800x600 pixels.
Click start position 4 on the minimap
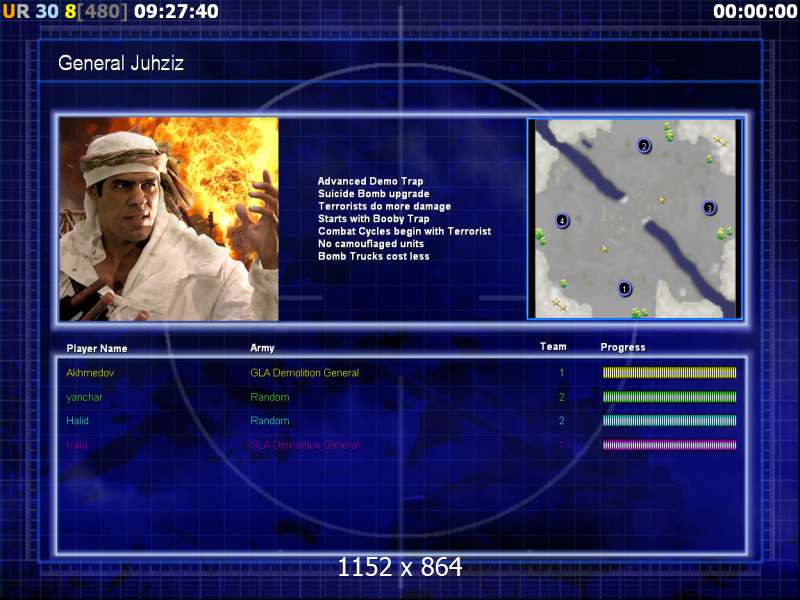(x=562, y=220)
